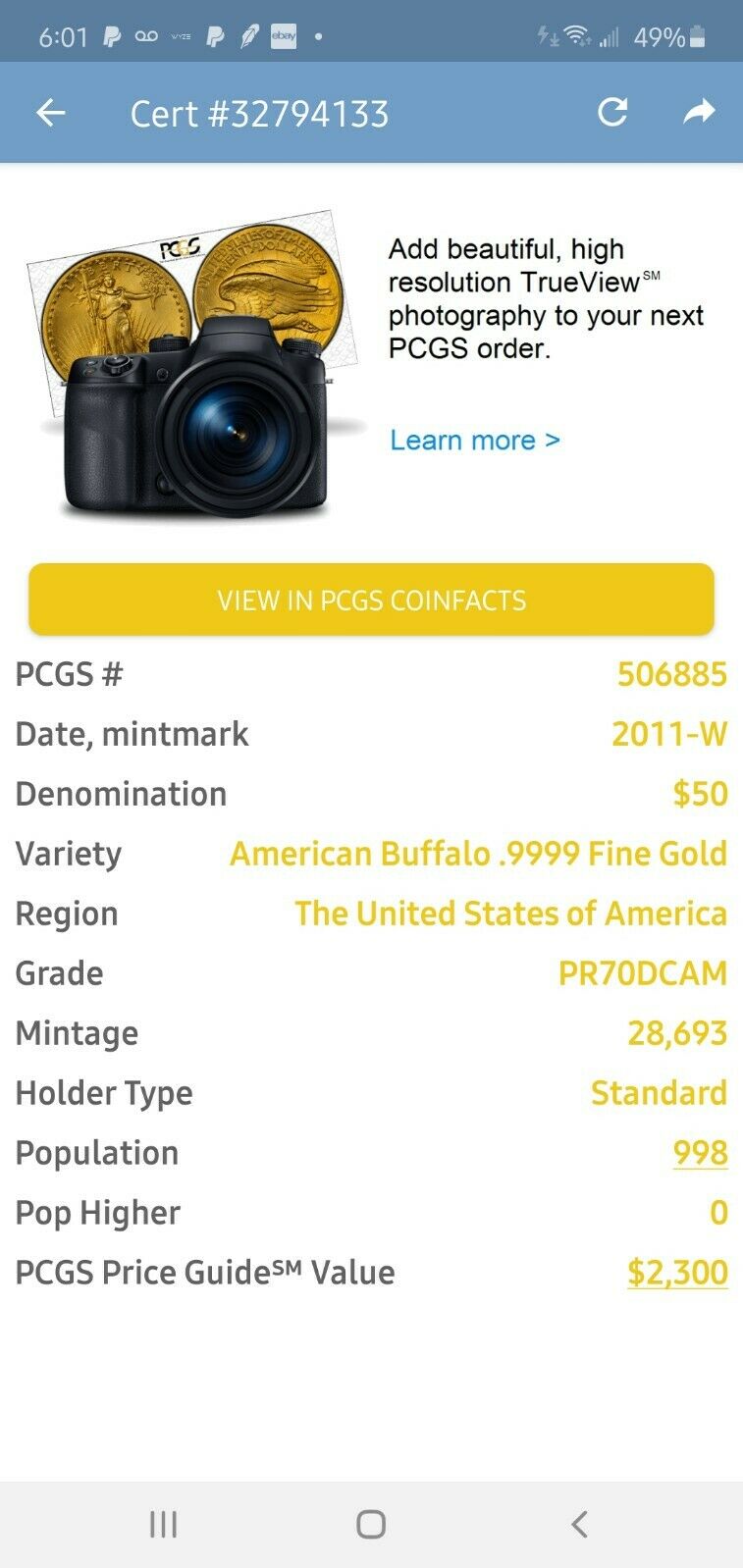This screenshot has width=743, height=1568.
Task: Open the $2,300 price guide value
Action: click(677, 1273)
